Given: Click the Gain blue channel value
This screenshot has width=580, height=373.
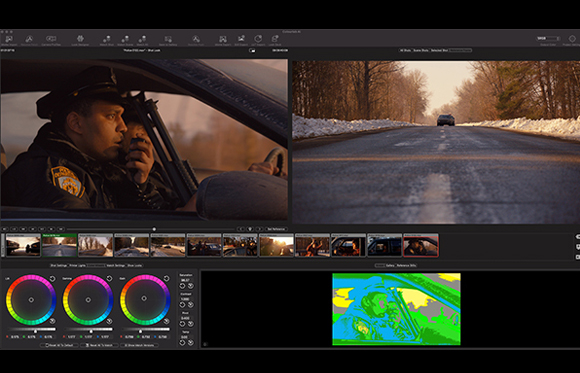Looking at the screenshot, I should pyautogui.click(x=160, y=337).
